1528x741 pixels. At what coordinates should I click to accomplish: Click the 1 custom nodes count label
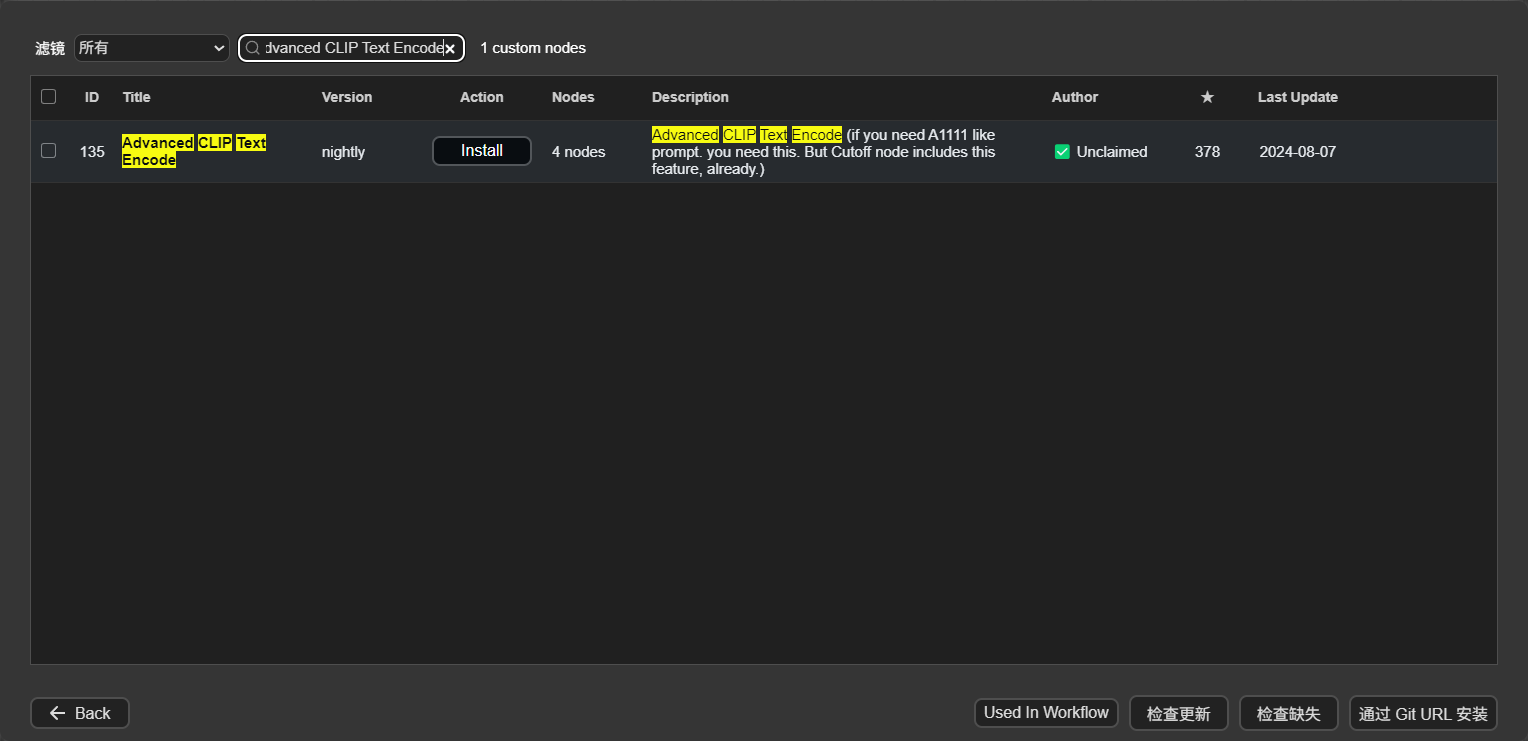(533, 48)
